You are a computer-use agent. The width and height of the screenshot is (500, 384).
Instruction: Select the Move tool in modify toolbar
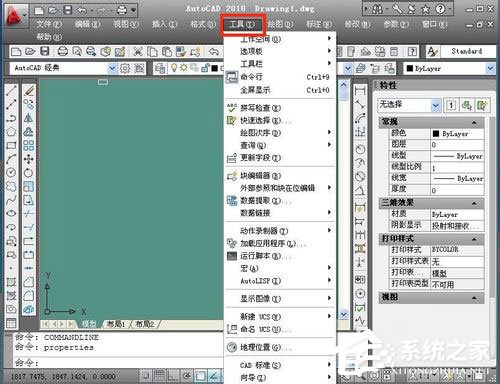(x=29, y=159)
